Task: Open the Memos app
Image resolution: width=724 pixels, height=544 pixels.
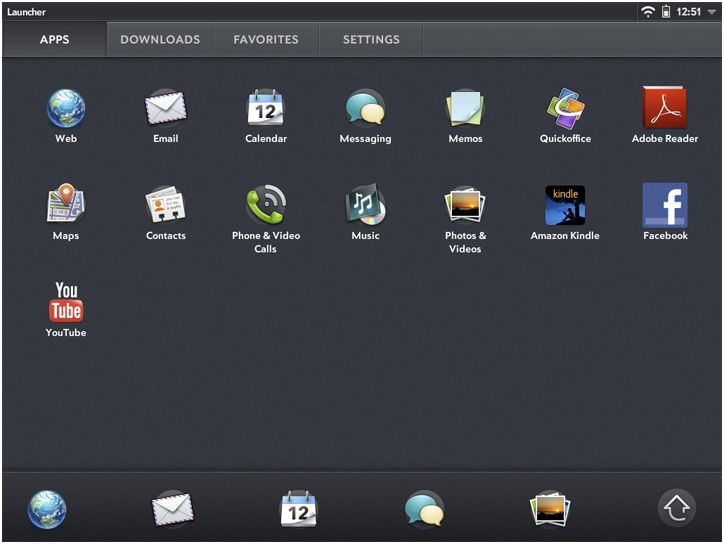Action: (465, 108)
